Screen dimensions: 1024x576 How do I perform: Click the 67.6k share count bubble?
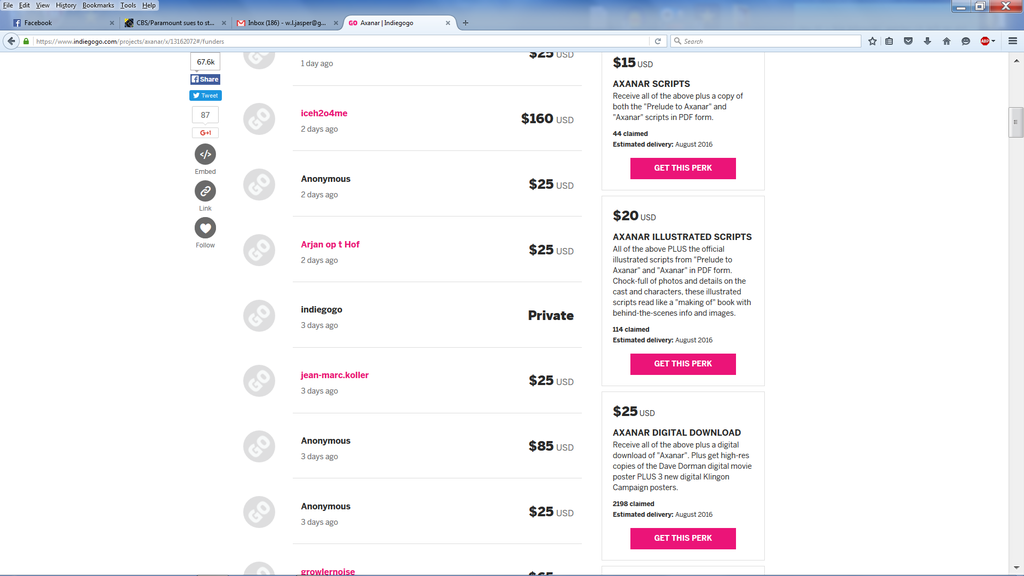[205, 62]
